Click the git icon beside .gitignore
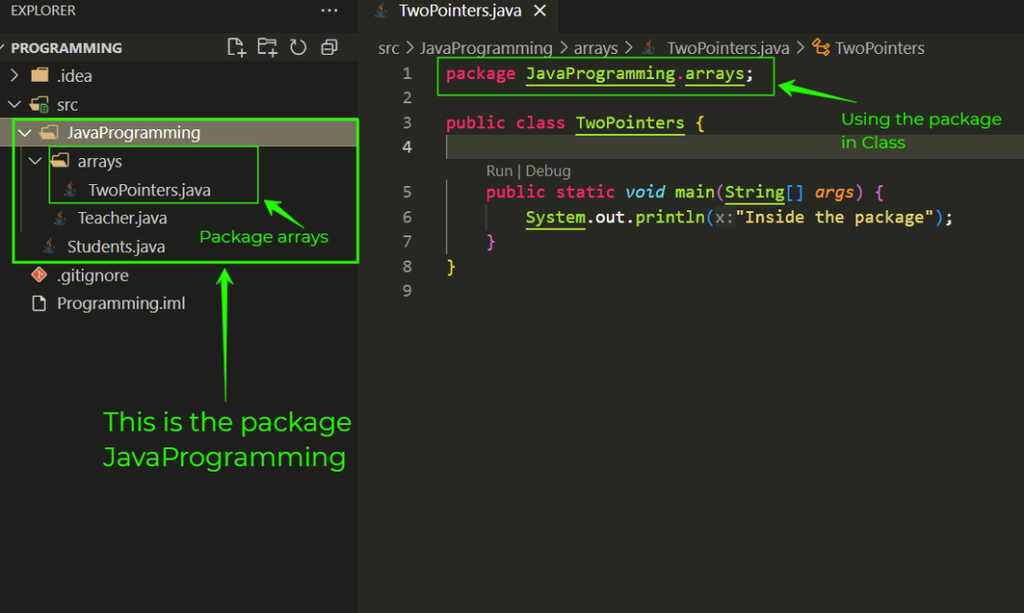Image resolution: width=1024 pixels, height=613 pixels. [x=39, y=275]
